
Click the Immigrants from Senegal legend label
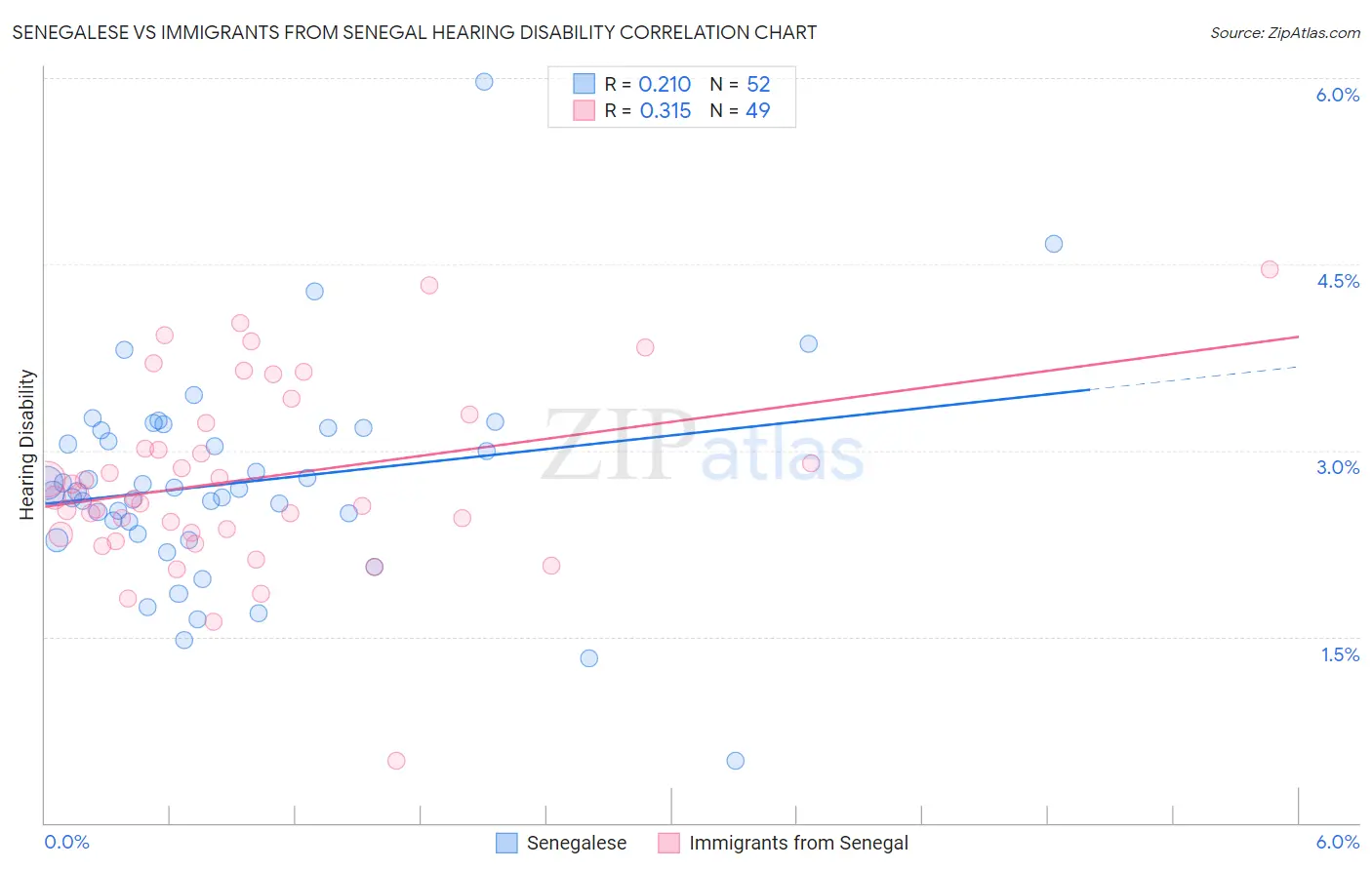pos(798,843)
